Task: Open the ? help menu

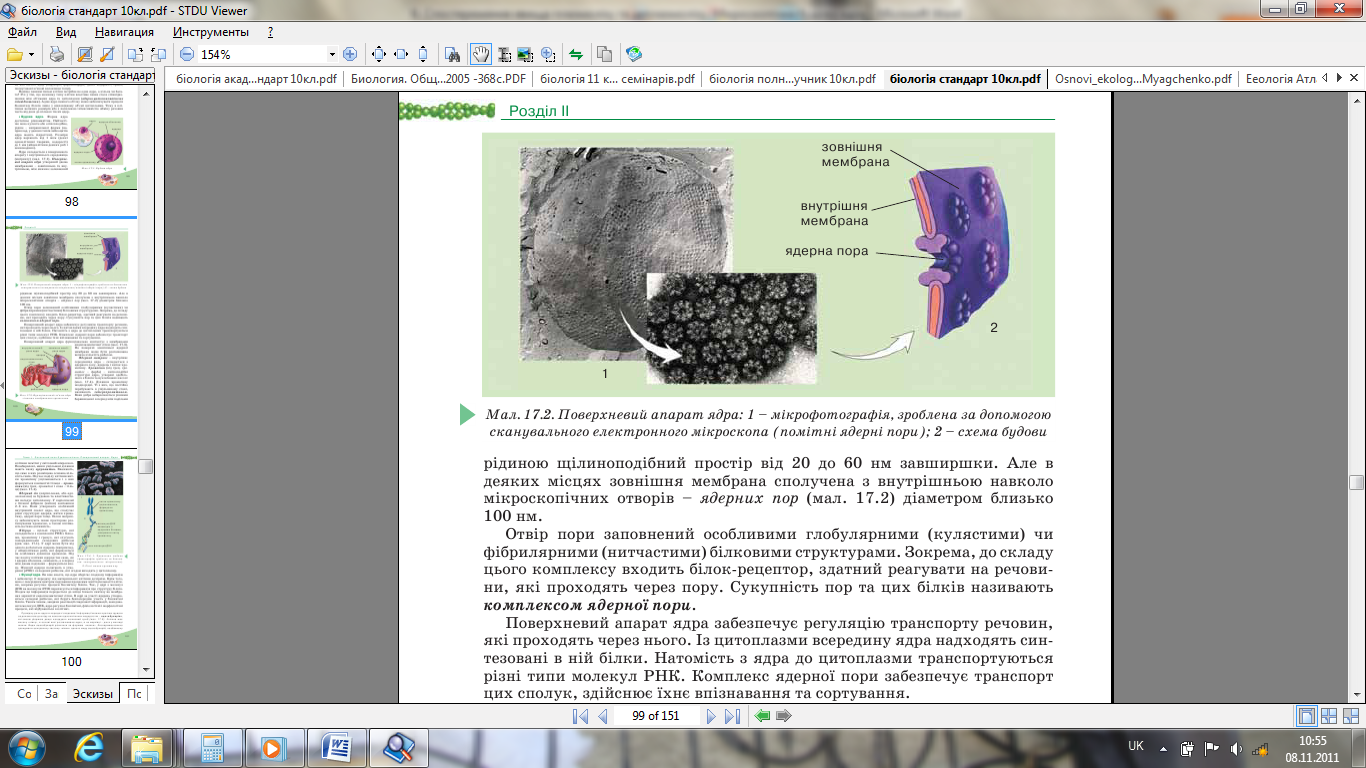Action: [x=270, y=32]
